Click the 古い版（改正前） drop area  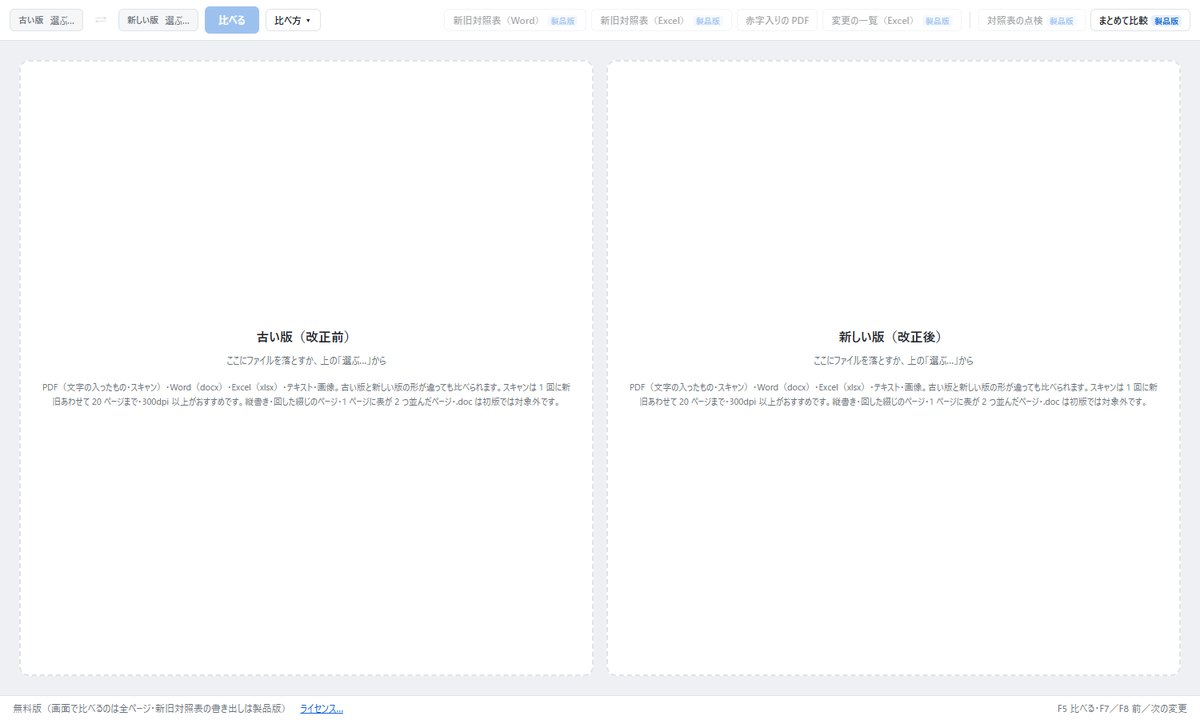[306, 368]
